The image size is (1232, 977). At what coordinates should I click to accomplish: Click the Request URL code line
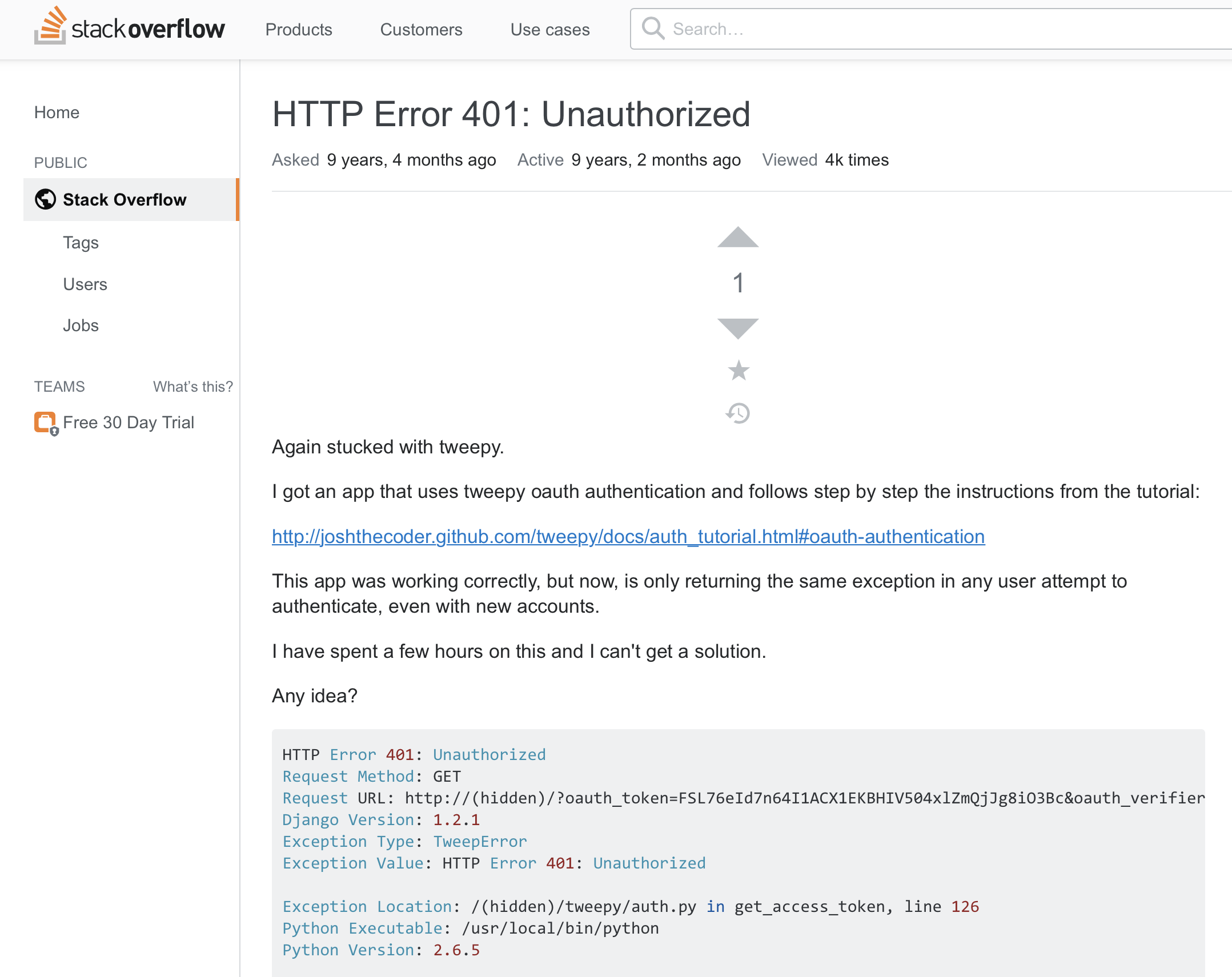(744, 798)
